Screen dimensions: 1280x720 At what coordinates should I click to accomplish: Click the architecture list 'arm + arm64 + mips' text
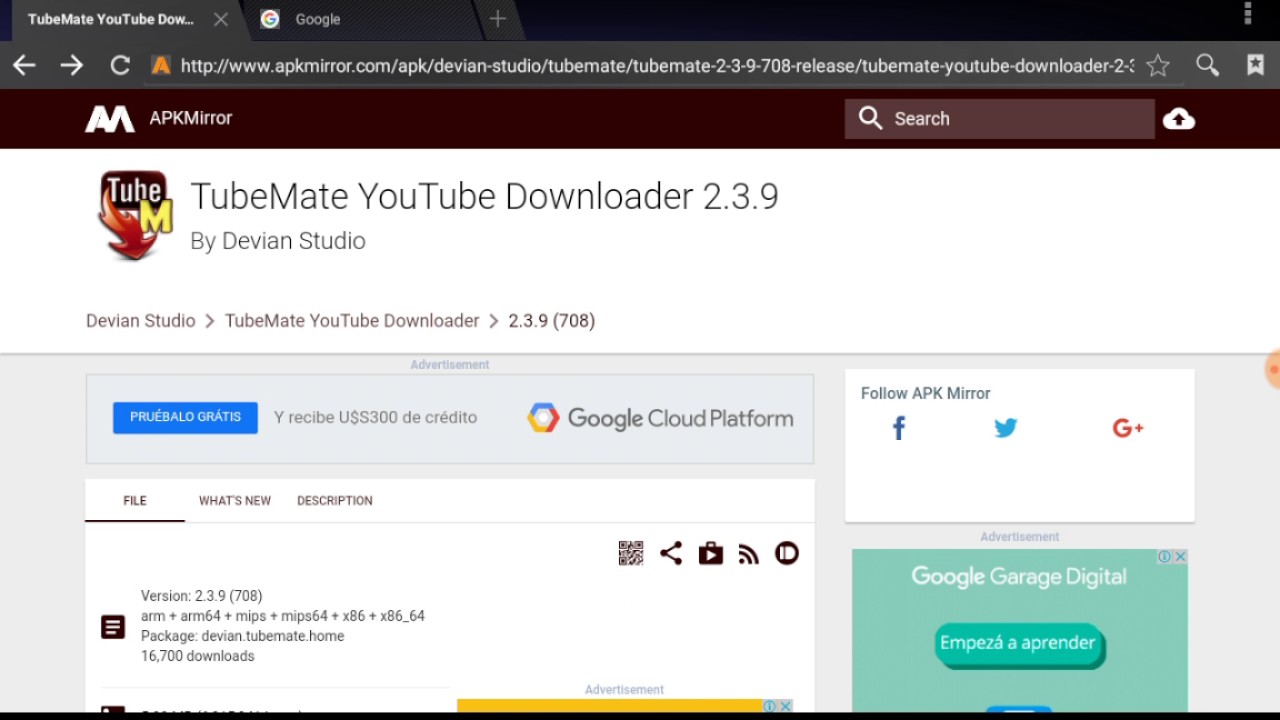[x=283, y=616]
